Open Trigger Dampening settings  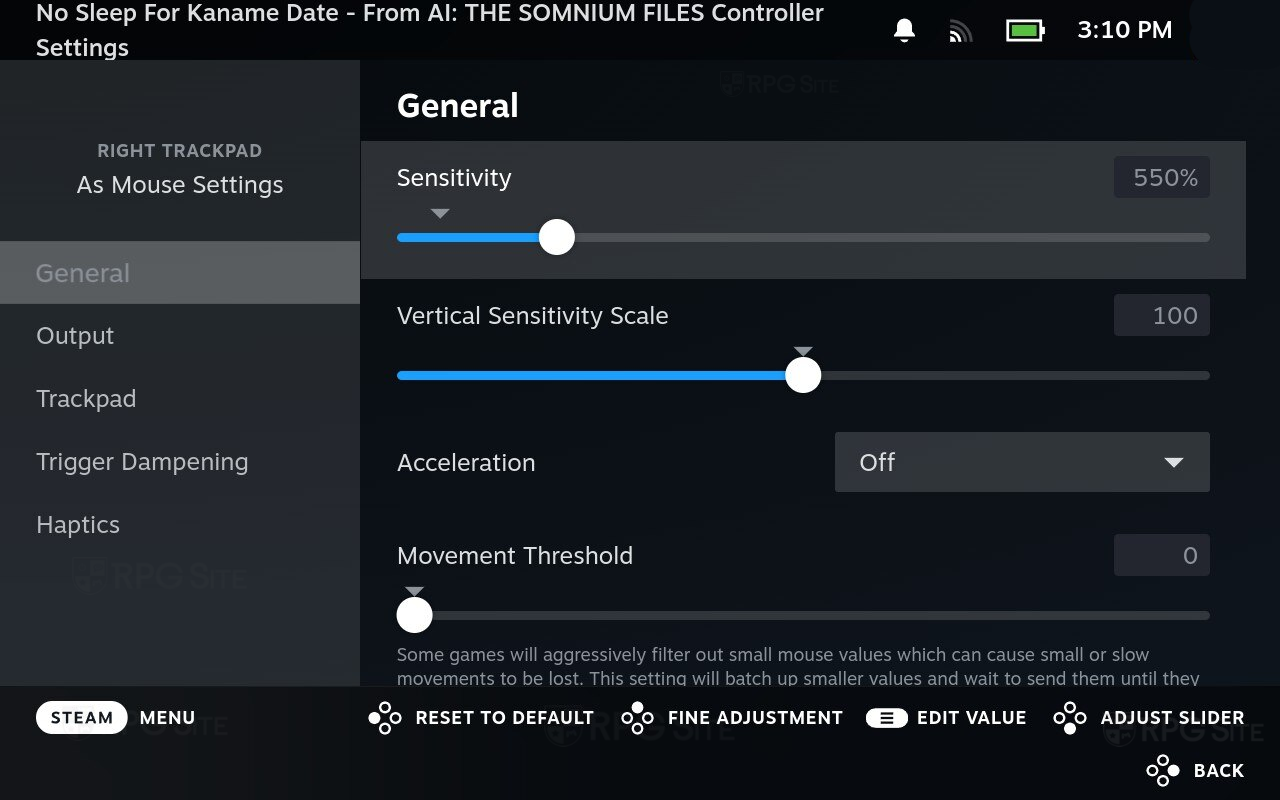pyautogui.click(x=180, y=462)
